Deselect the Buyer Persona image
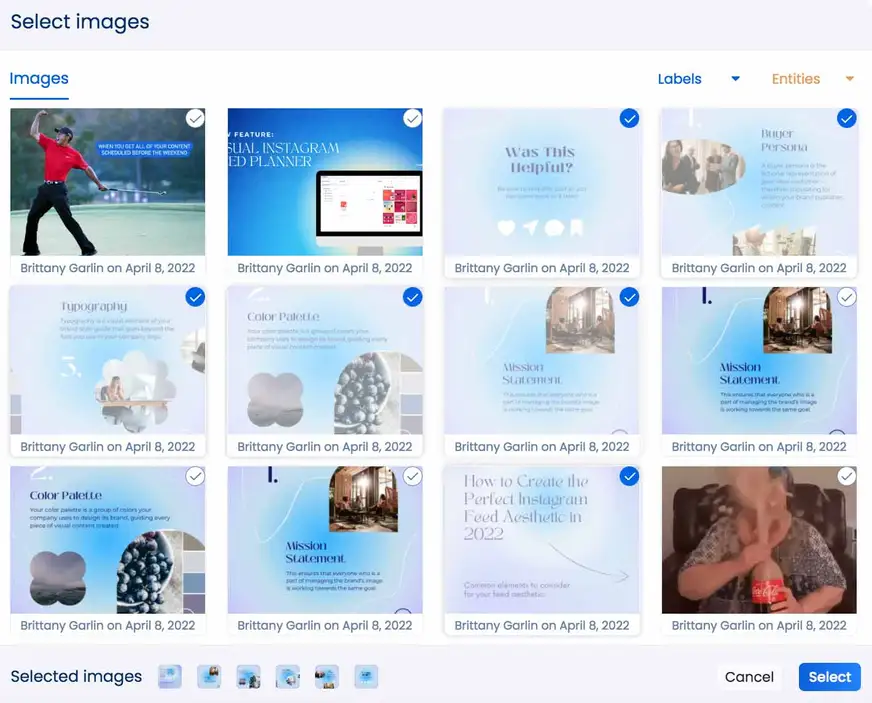 click(847, 118)
